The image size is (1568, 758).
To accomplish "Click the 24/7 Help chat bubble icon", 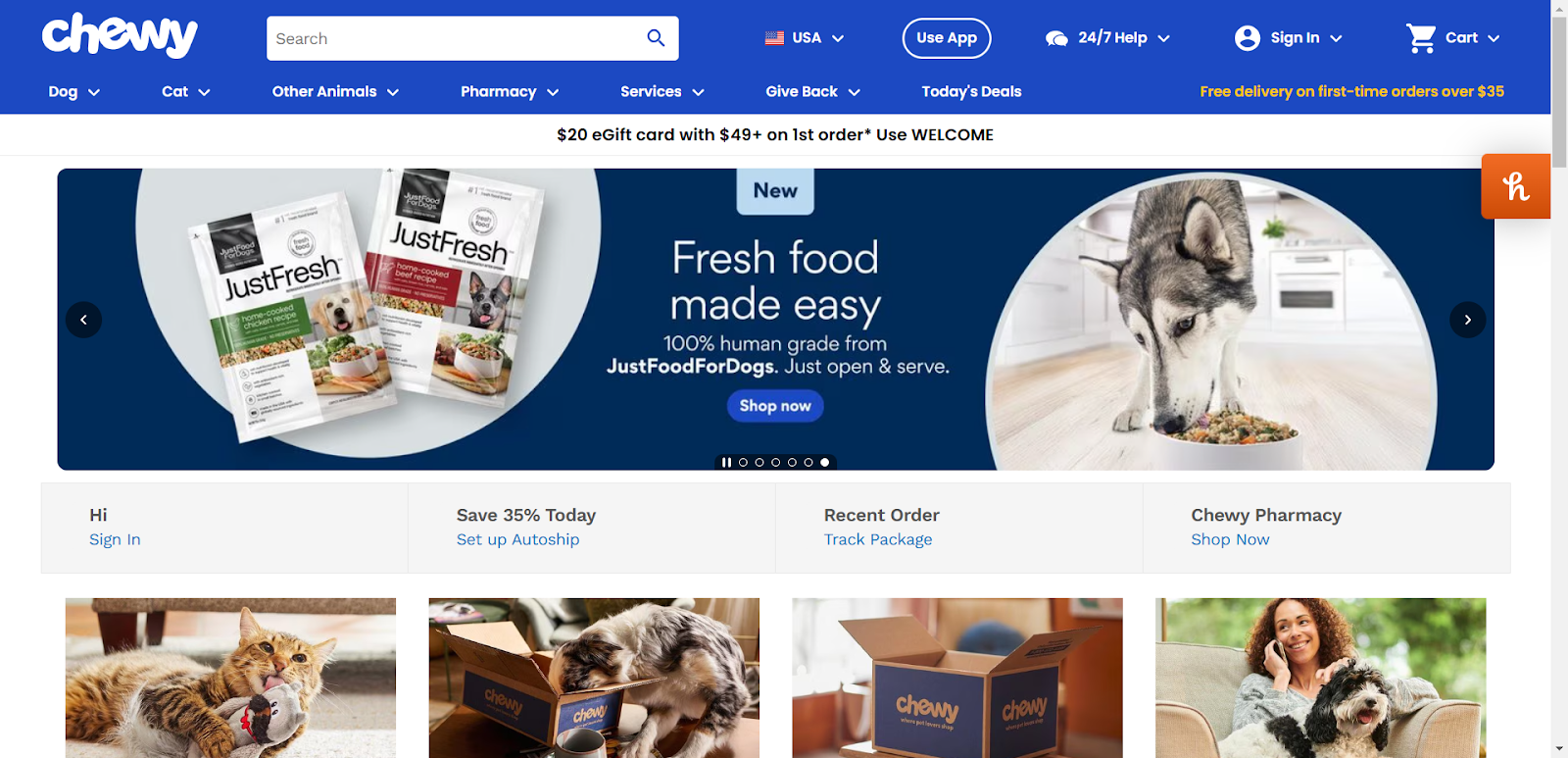I will point(1056,38).
